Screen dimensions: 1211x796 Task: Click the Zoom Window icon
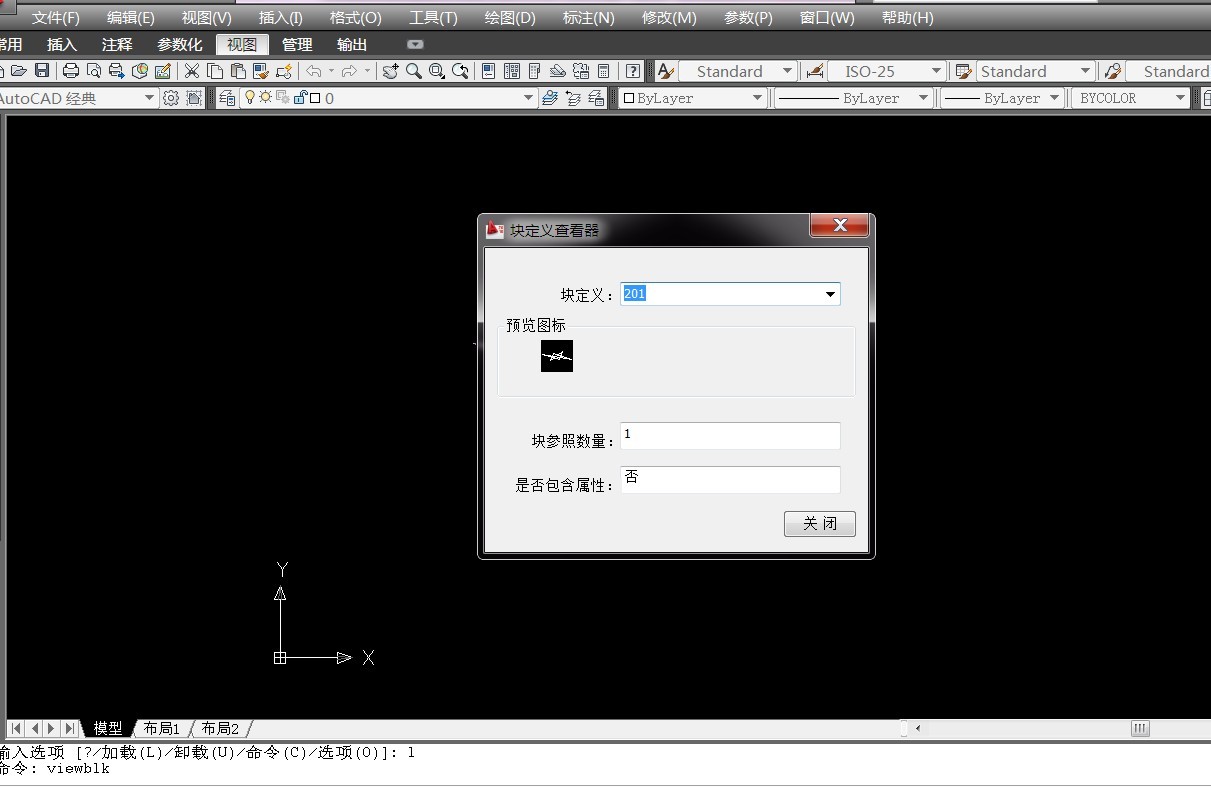pyautogui.click(x=437, y=71)
